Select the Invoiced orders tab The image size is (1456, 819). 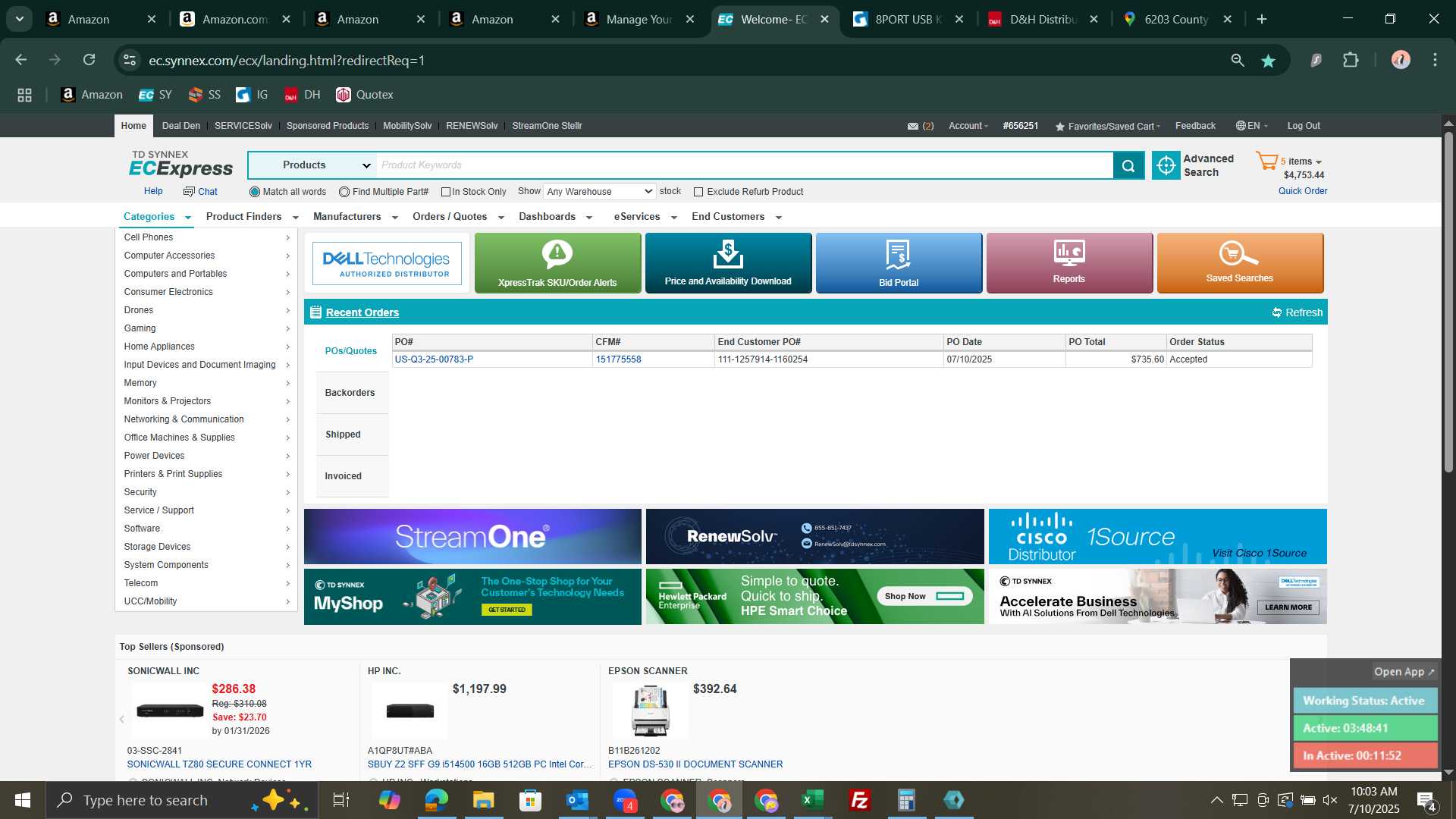pos(352,476)
